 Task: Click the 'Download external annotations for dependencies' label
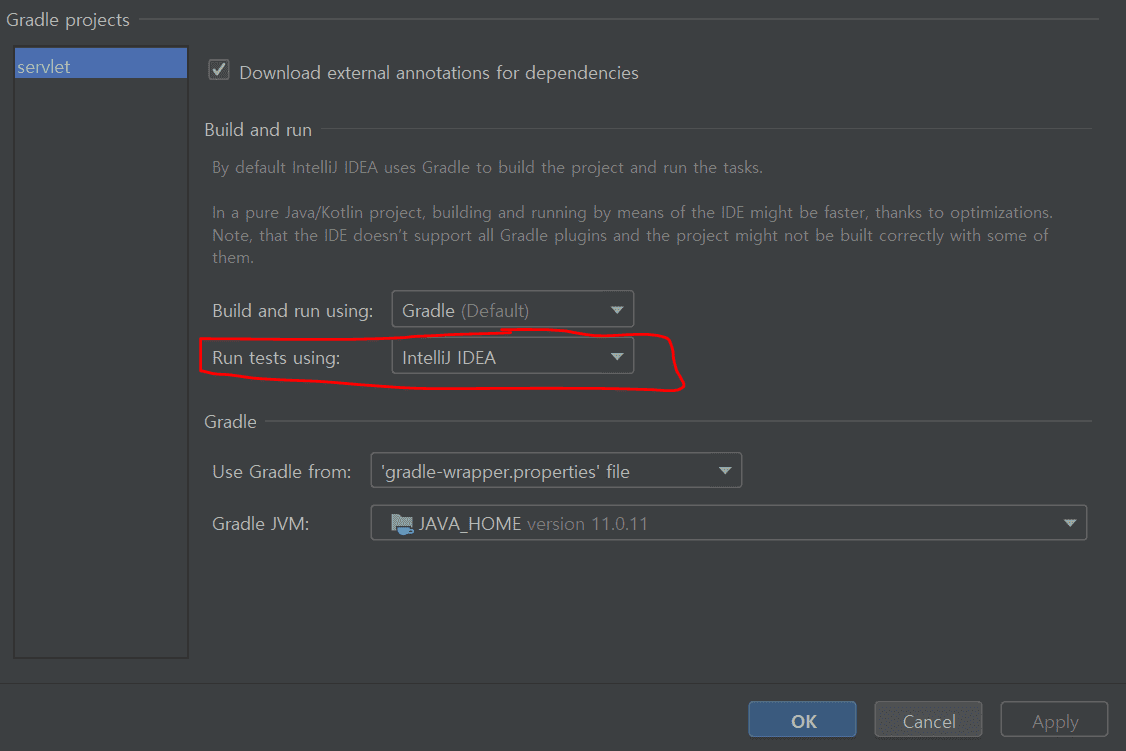pos(438,72)
